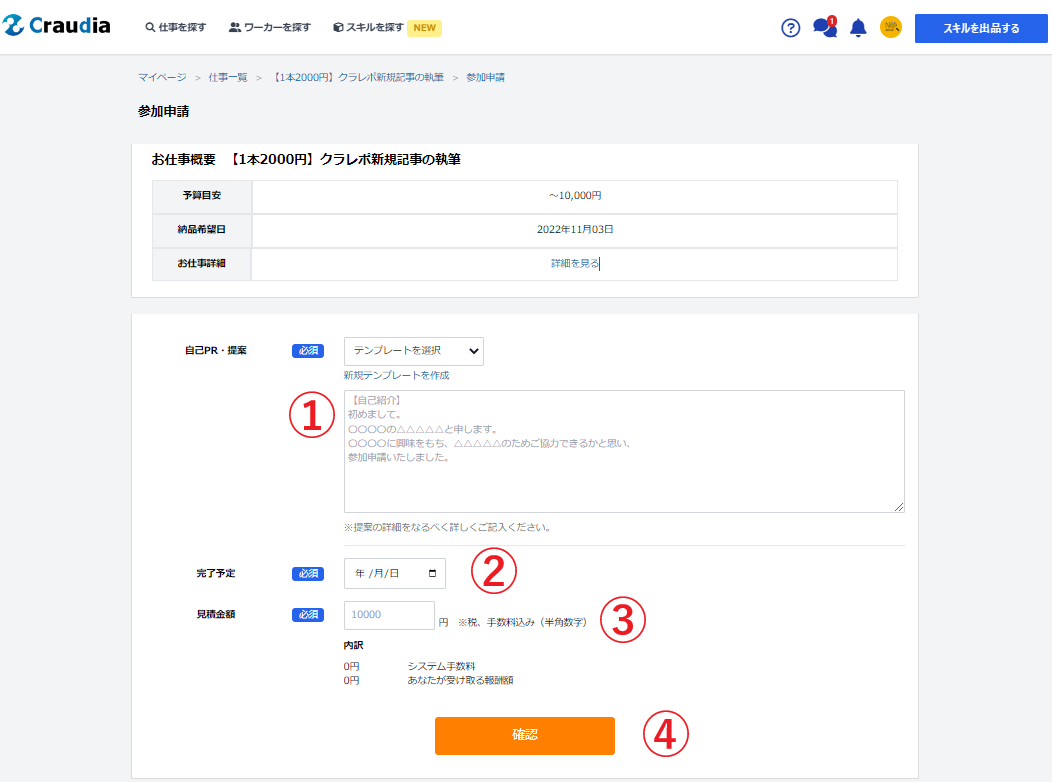This screenshot has width=1052, height=782.
Task: Click the 完了予定 date input field
Action: coord(385,574)
